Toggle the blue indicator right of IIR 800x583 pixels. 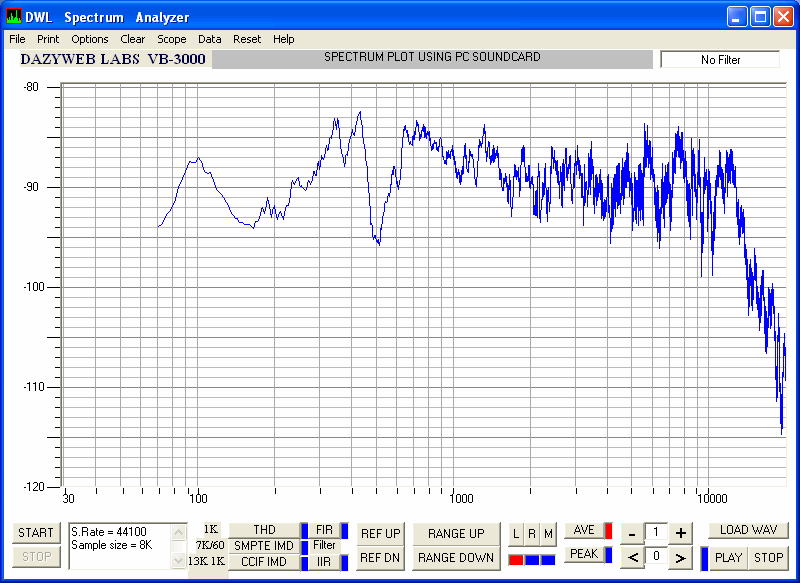click(345, 563)
